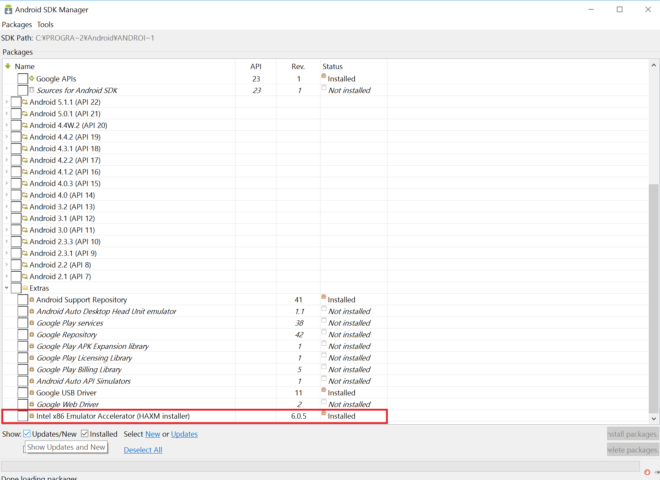The image size is (660, 480).
Task: Click the Deselect All link
Action: [143, 450]
